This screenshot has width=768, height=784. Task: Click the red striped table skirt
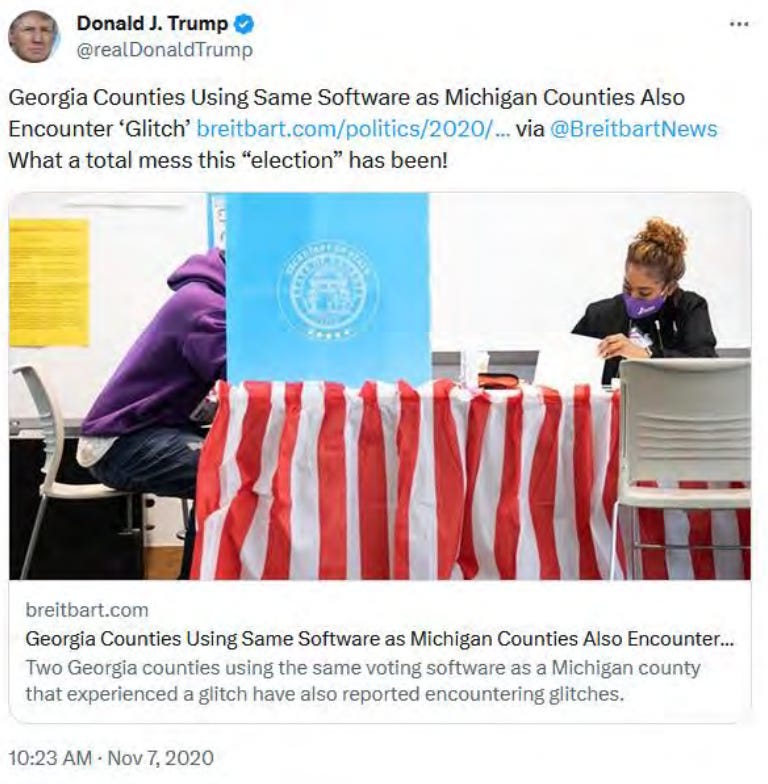coord(405,480)
